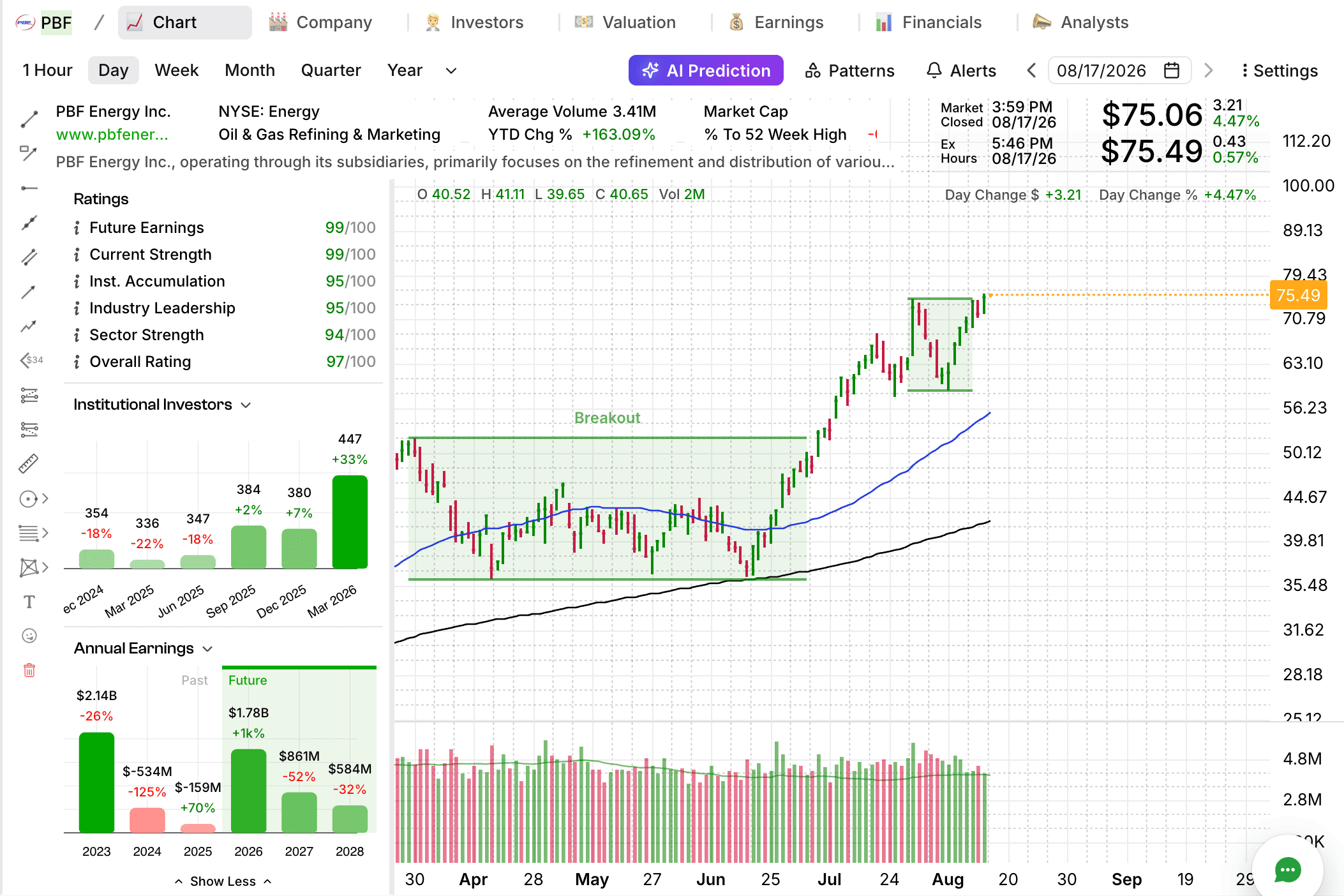
Task: Select the text annotation tool
Action: click(29, 602)
